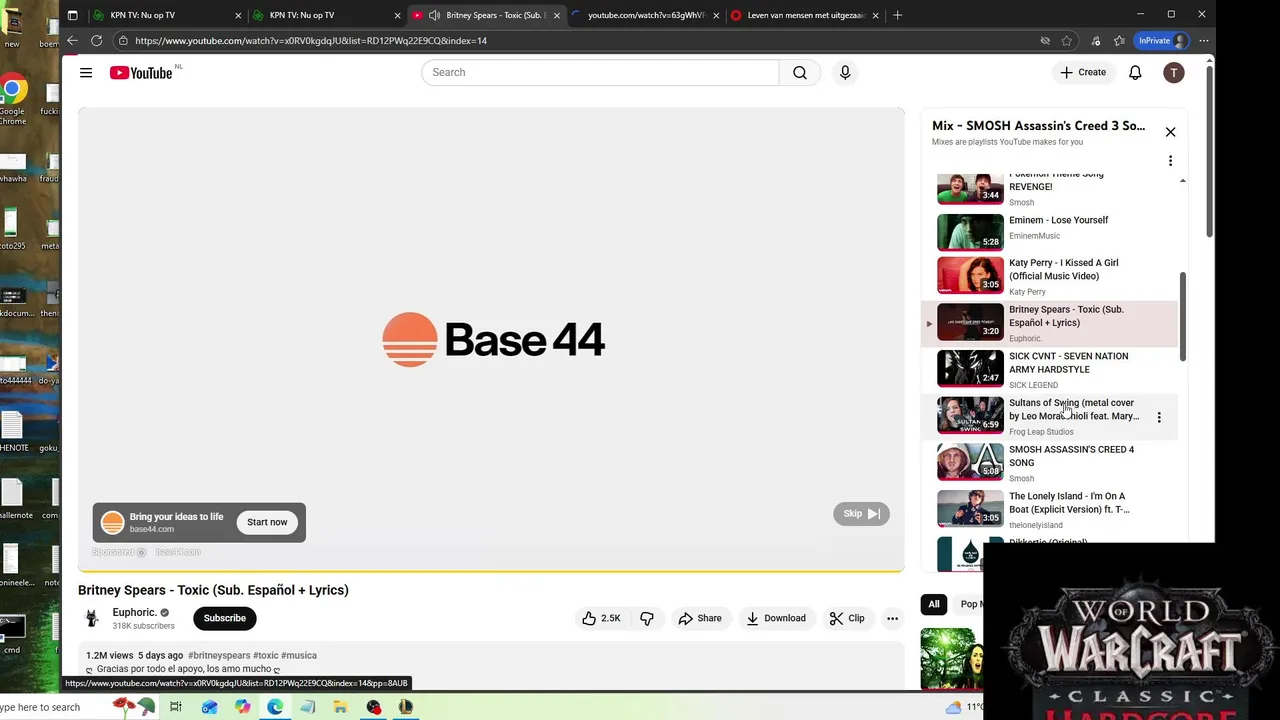Open the Euphoric. channel name link
Image resolution: width=1280 pixels, height=720 pixels.
(134, 612)
